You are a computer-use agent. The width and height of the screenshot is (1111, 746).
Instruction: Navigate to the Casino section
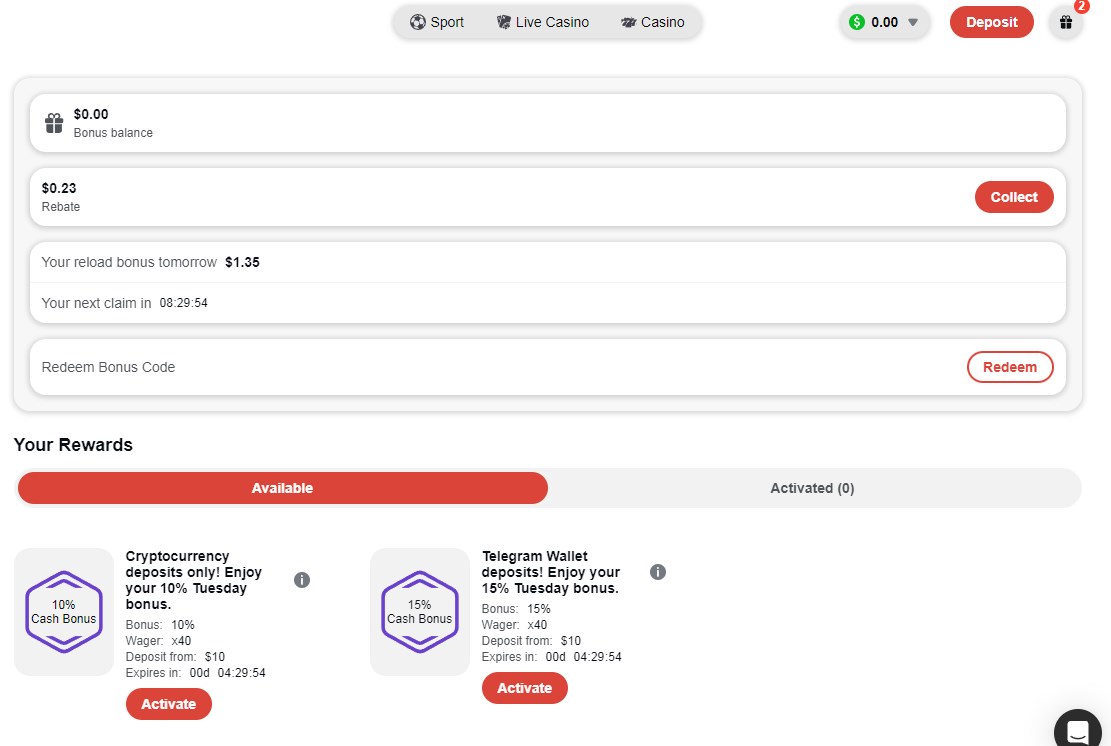pyautogui.click(x=653, y=22)
